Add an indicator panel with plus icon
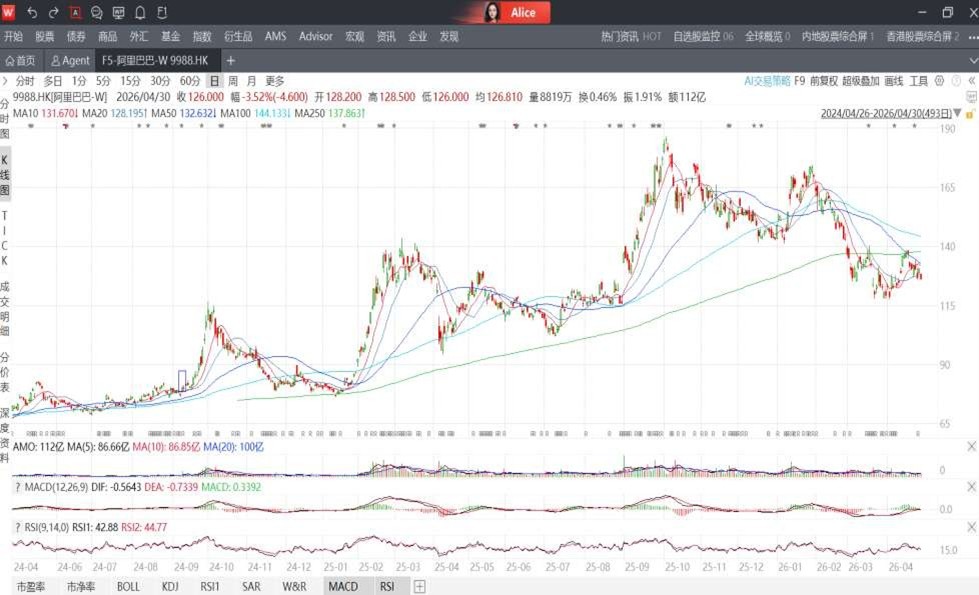Image resolution: width=979 pixels, height=595 pixels. [420, 586]
